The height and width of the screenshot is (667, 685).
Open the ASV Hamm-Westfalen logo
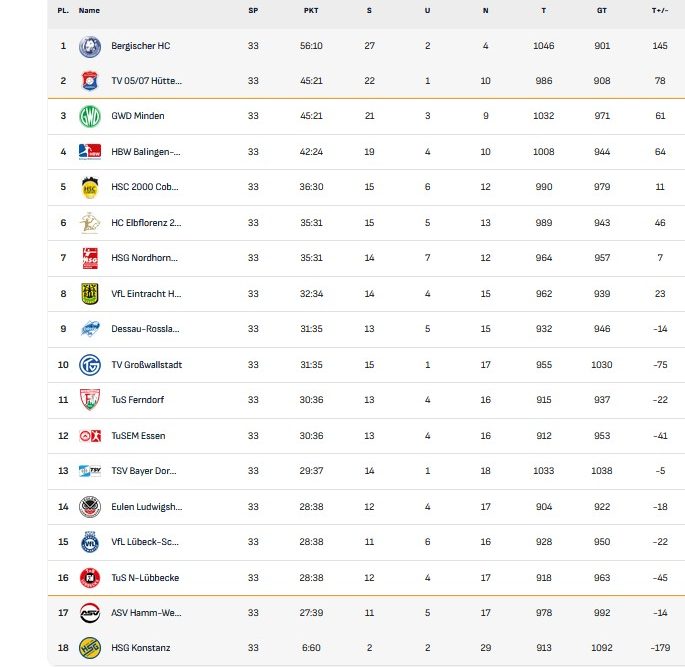(x=90, y=612)
